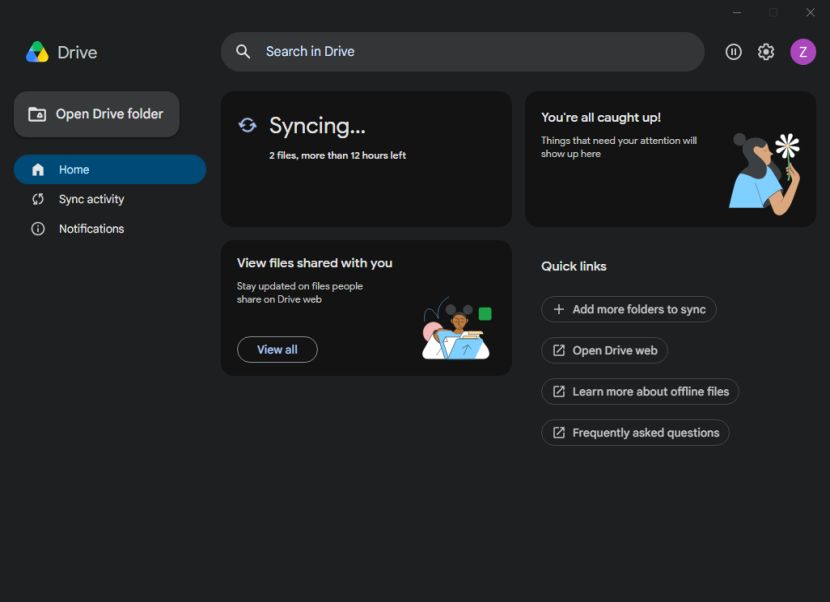Click "2 files, more than 12 hours left"
The width and height of the screenshot is (830, 602).
[337, 155]
